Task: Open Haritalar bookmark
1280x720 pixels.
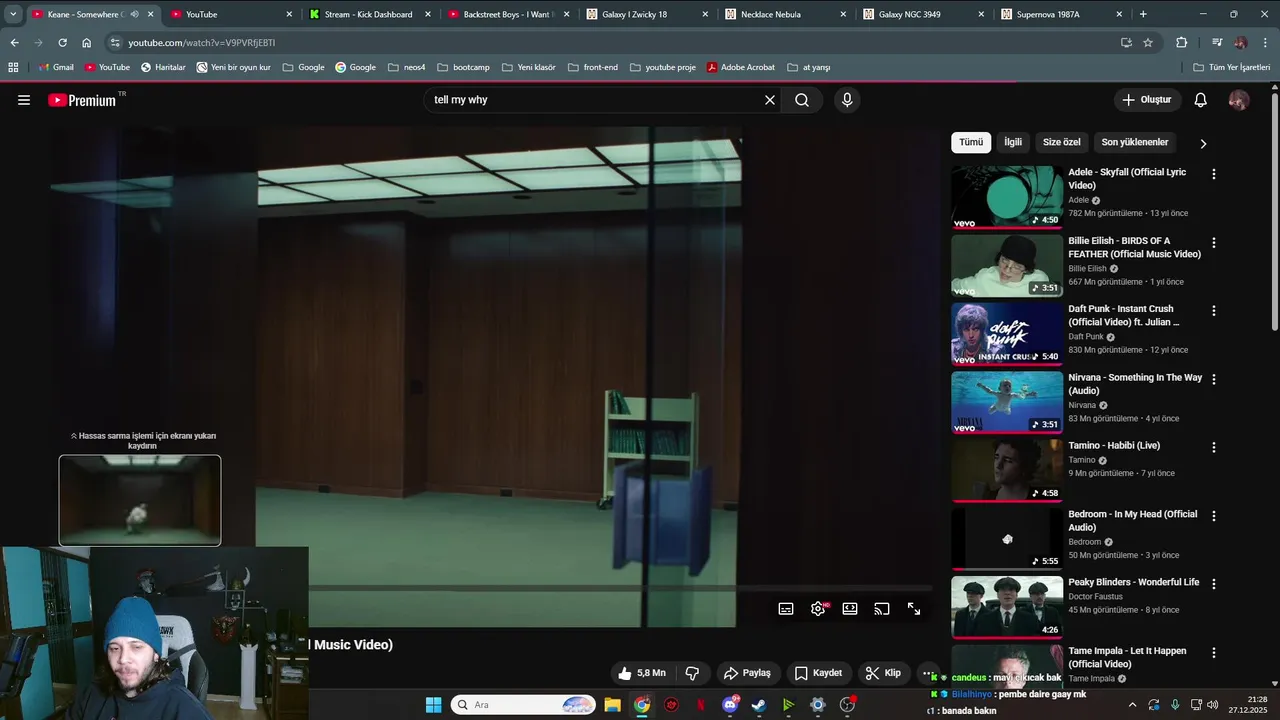Action: tap(163, 67)
